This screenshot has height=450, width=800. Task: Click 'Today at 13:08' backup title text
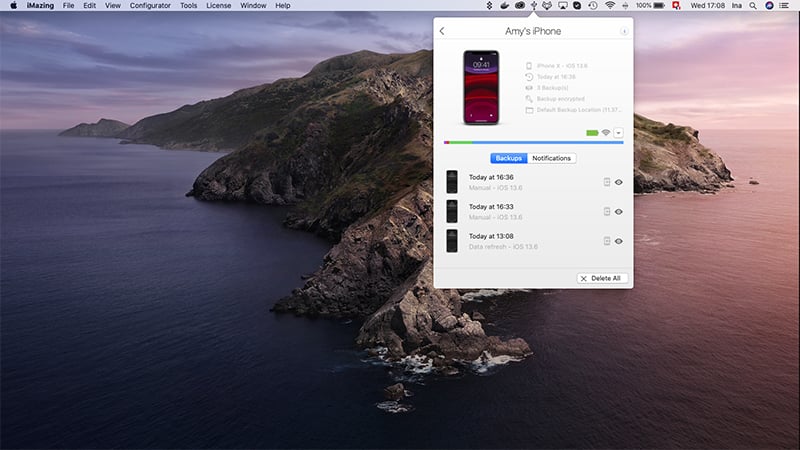pos(491,236)
